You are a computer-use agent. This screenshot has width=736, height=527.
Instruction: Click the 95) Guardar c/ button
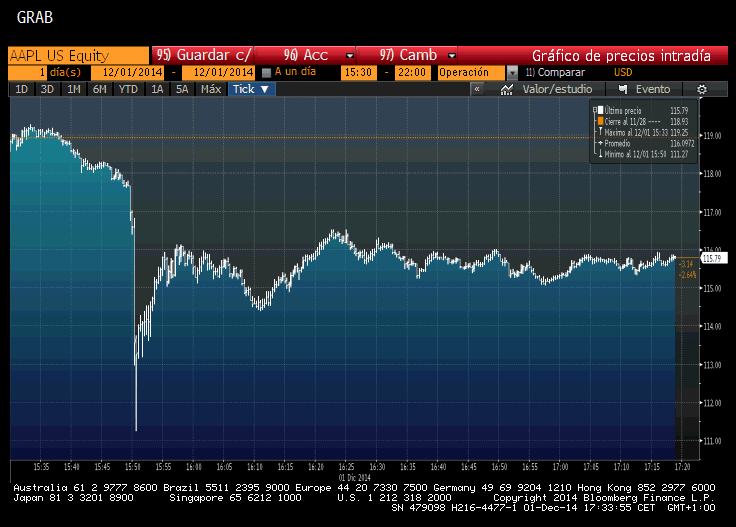pos(203,55)
